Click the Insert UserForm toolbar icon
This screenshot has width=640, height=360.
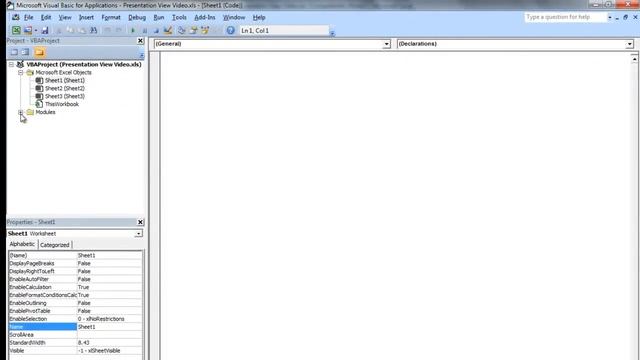[28, 31]
